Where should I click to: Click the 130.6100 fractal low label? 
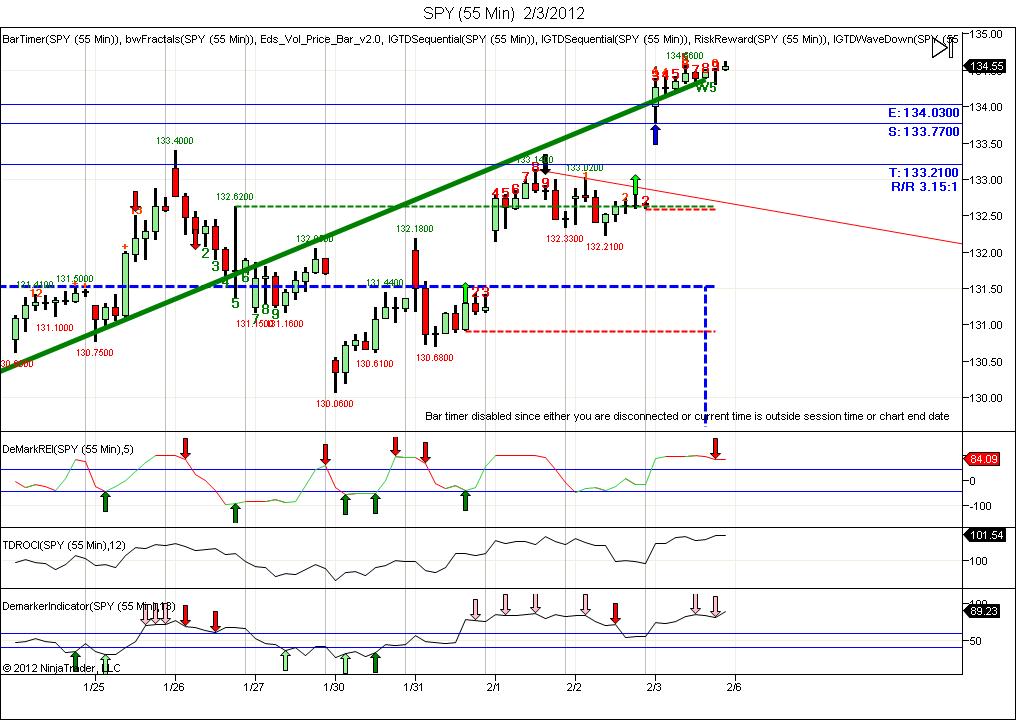point(375,364)
